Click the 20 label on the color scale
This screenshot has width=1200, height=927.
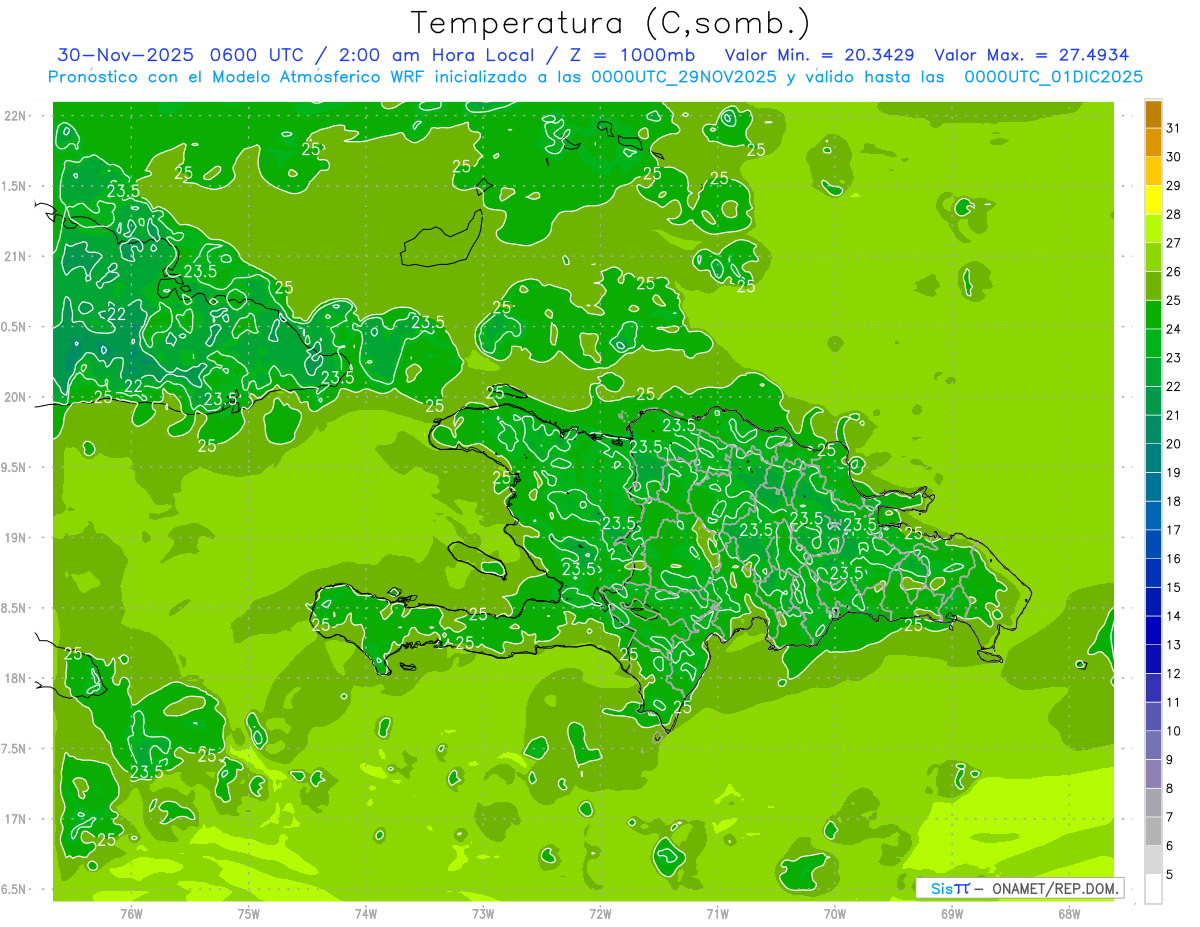tap(1174, 444)
